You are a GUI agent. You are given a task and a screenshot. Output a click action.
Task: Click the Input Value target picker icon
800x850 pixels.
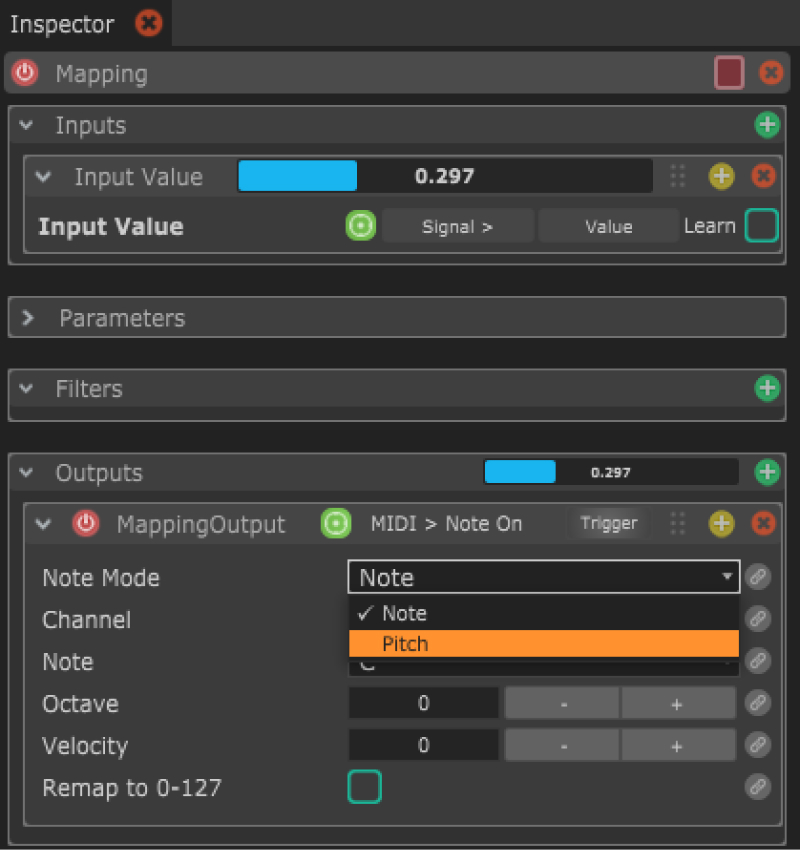[x=360, y=226]
